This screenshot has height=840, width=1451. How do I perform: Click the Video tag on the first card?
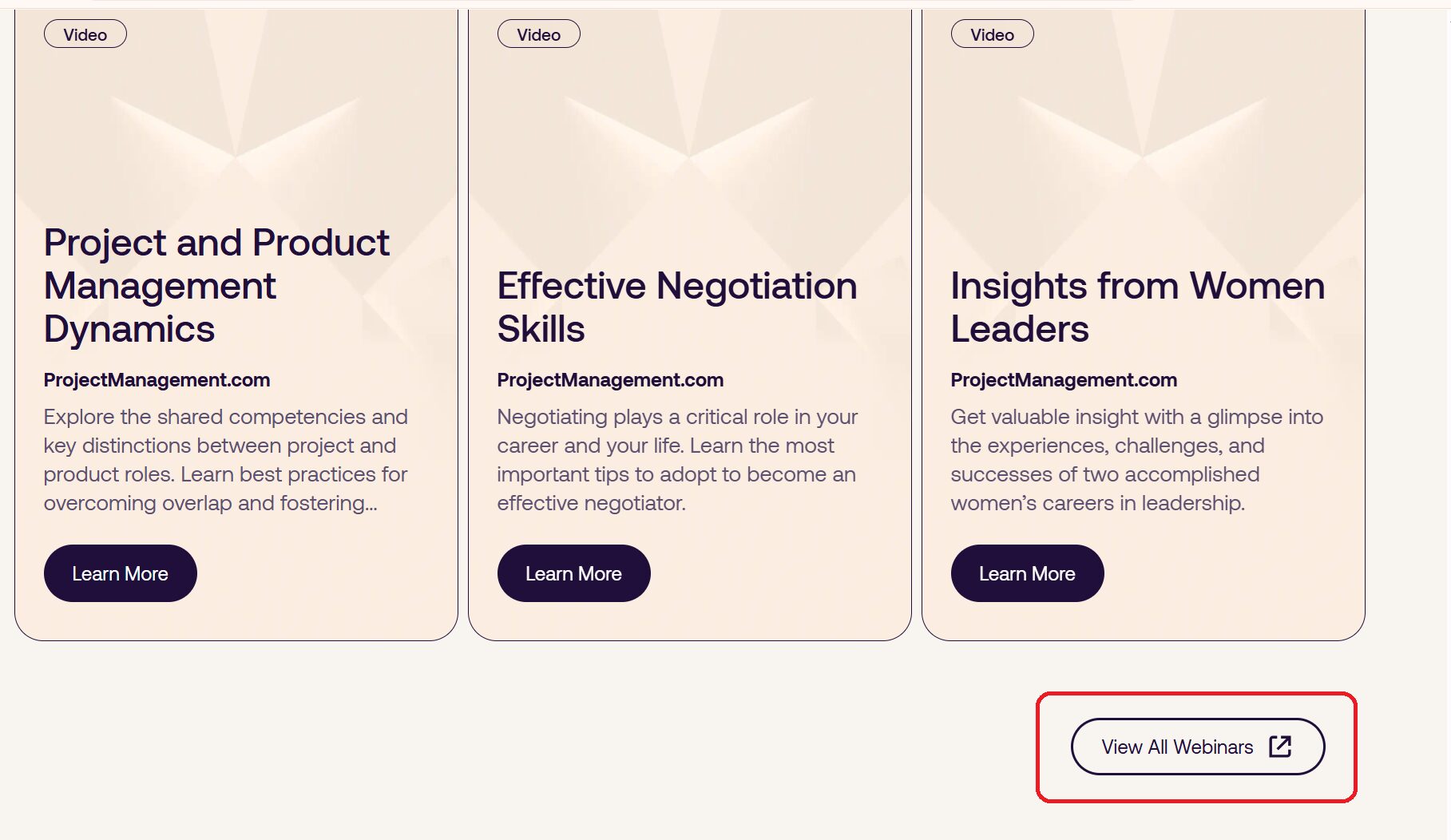85,34
